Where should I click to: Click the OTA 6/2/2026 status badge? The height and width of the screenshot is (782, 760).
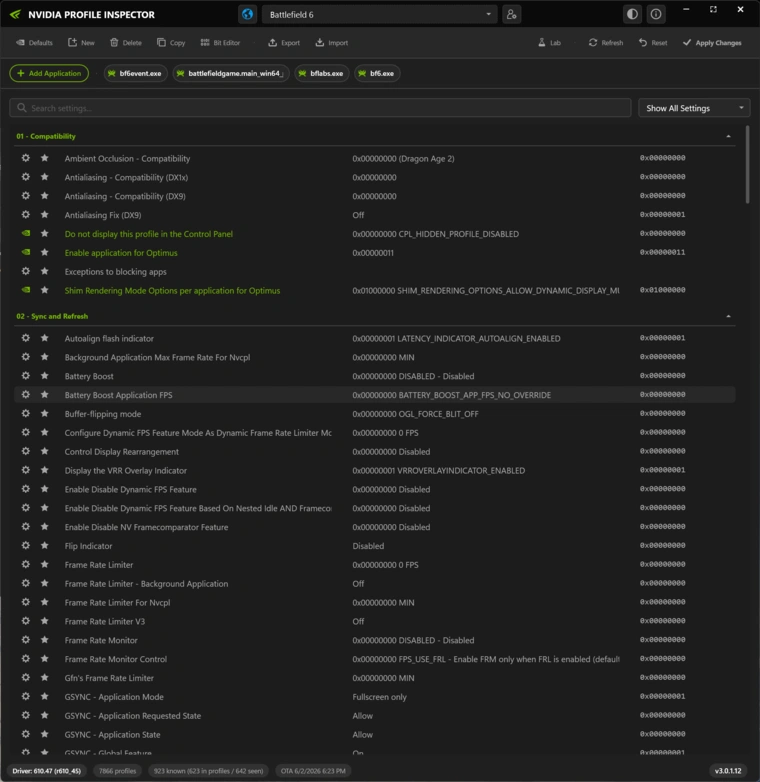click(x=313, y=771)
